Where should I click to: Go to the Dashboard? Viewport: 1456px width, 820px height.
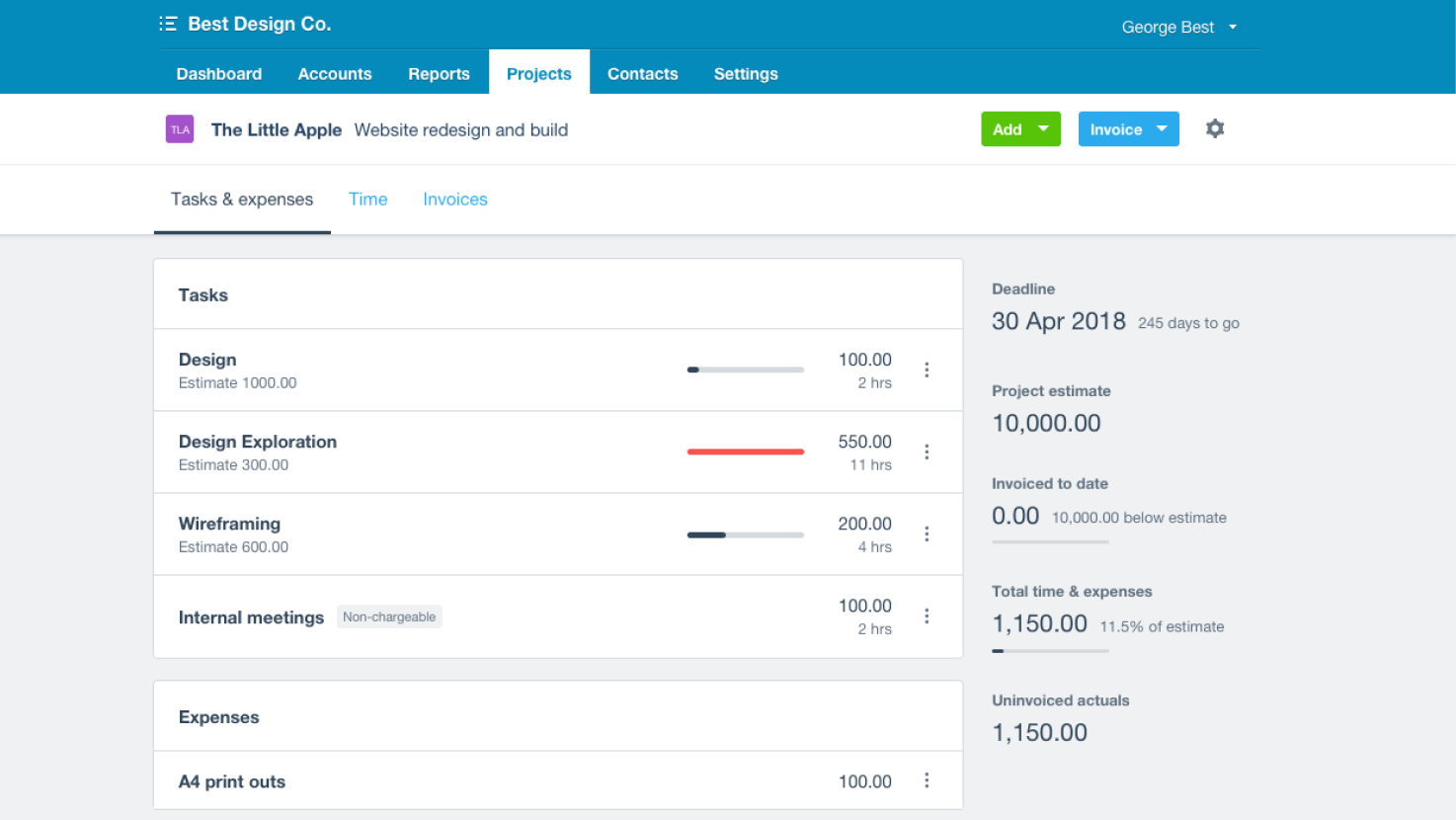[218, 73]
